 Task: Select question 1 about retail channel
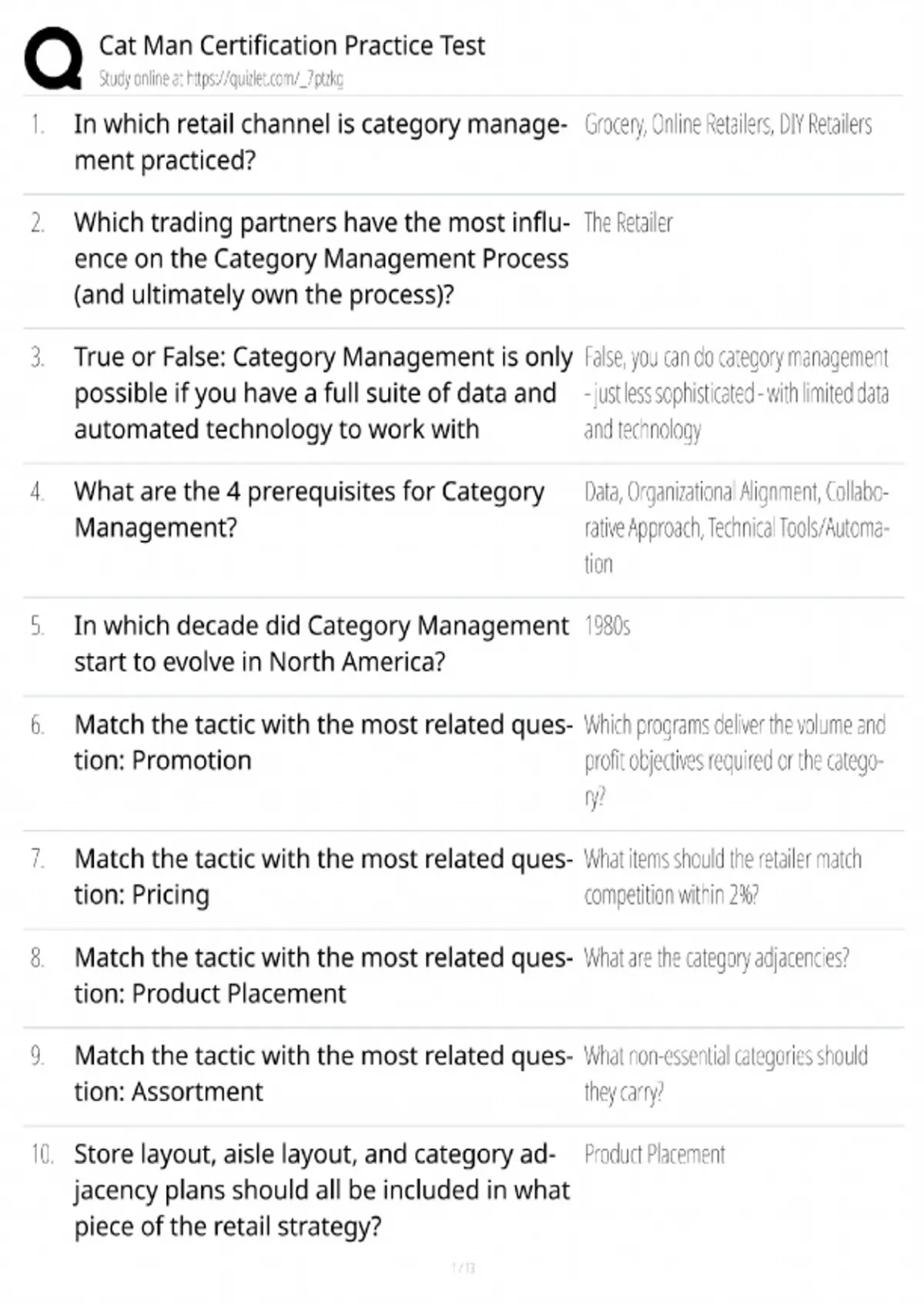[320, 142]
